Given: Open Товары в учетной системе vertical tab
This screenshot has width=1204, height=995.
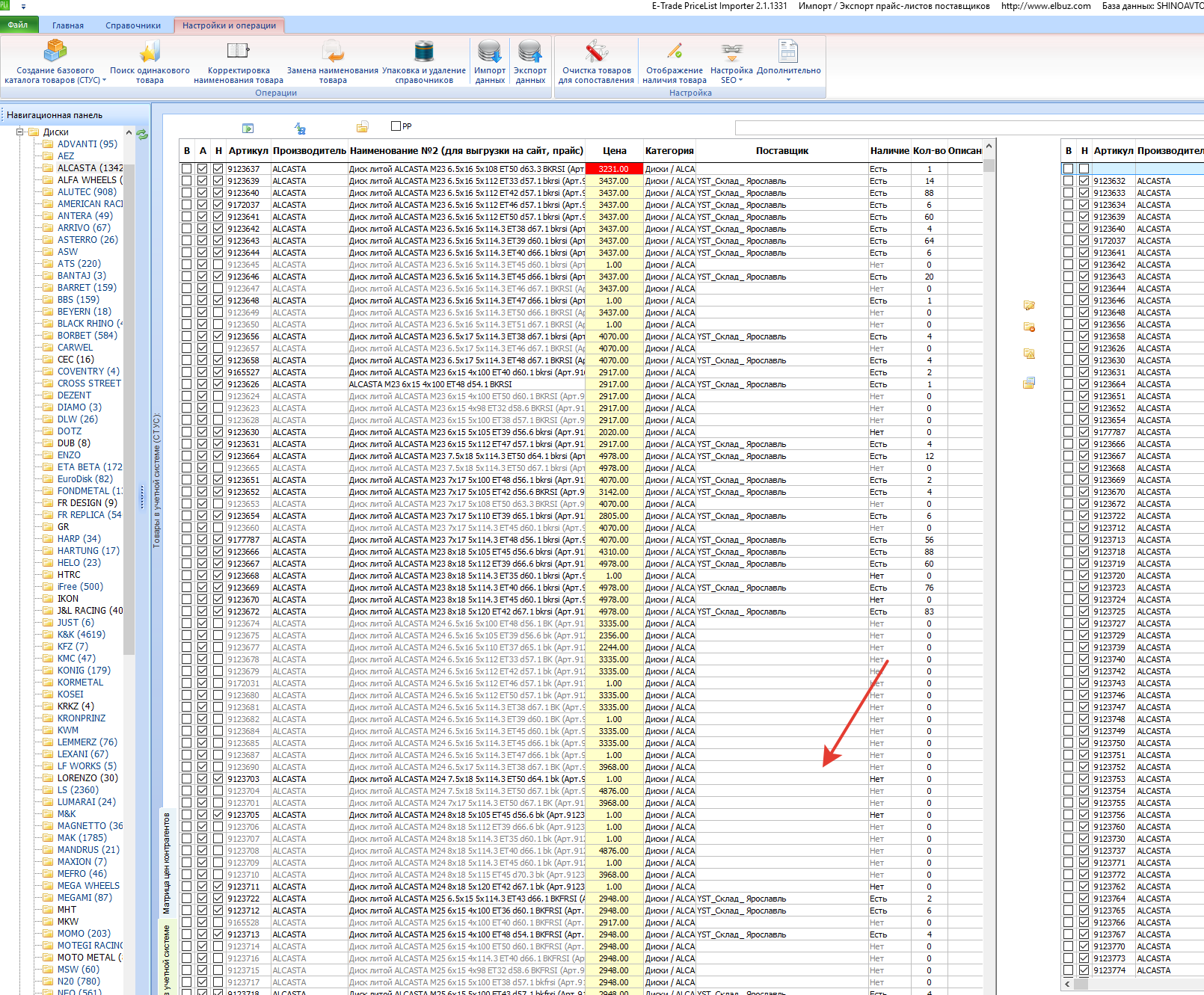Looking at the screenshot, I should (x=156, y=480).
